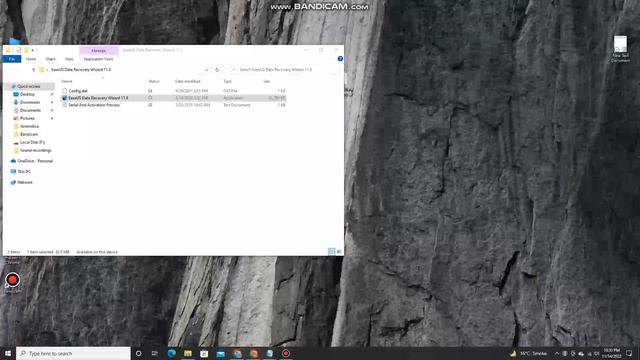Viewport: 640px width, 360px height.
Task: Switch to details view layout button
Action: [x=331, y=251]
